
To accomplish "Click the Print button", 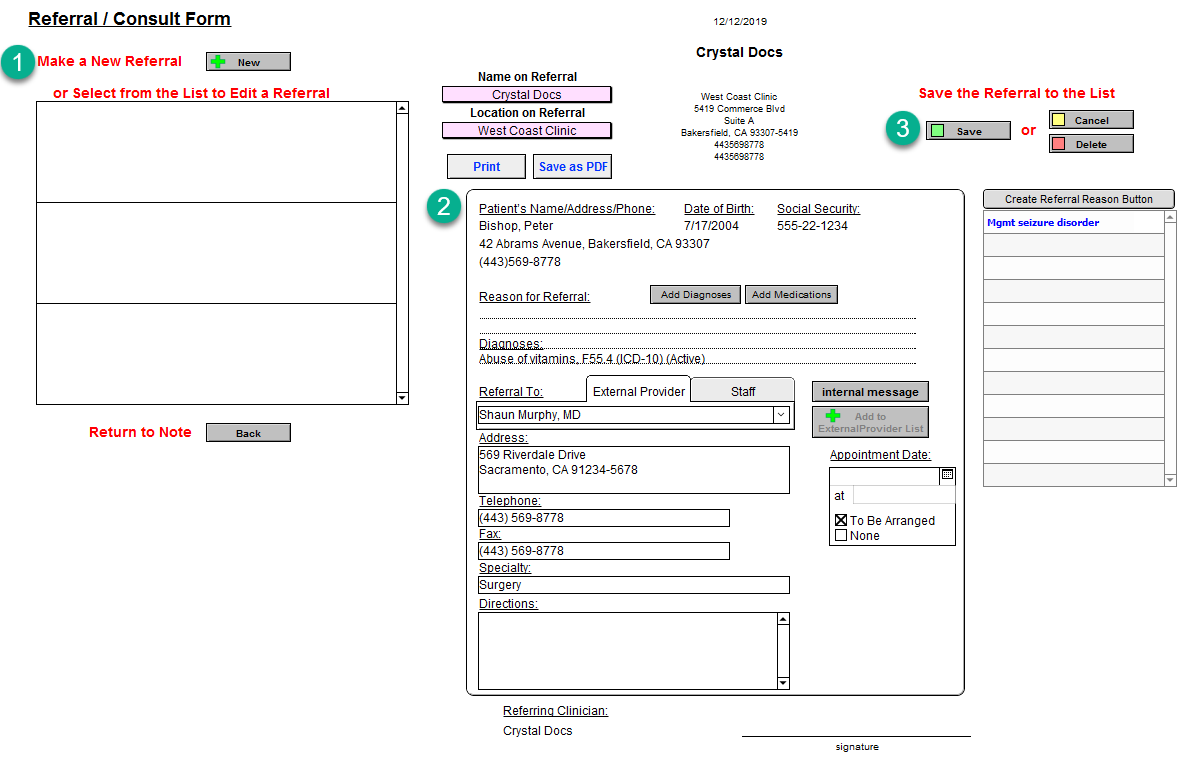I will click(x=486, y=167).
